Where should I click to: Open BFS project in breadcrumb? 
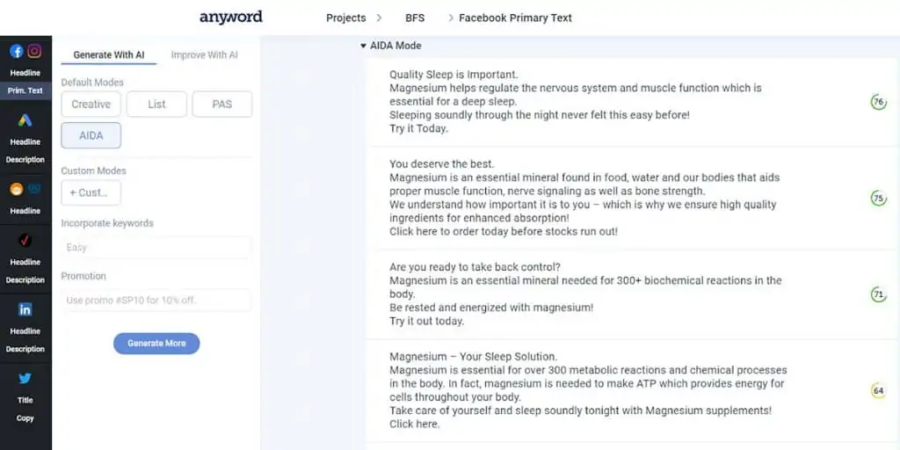(414, 18)
